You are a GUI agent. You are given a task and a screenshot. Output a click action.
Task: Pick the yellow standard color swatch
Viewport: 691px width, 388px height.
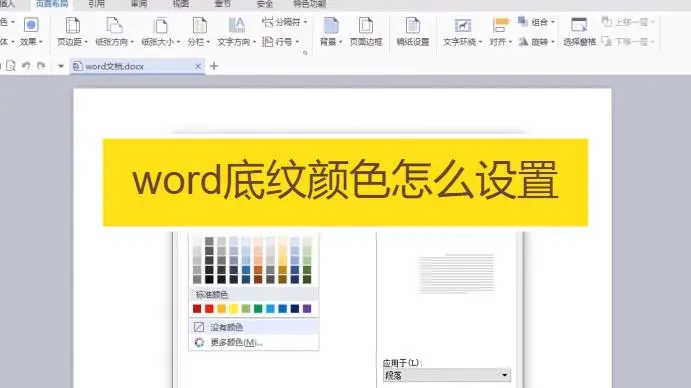tap(234, 309)
